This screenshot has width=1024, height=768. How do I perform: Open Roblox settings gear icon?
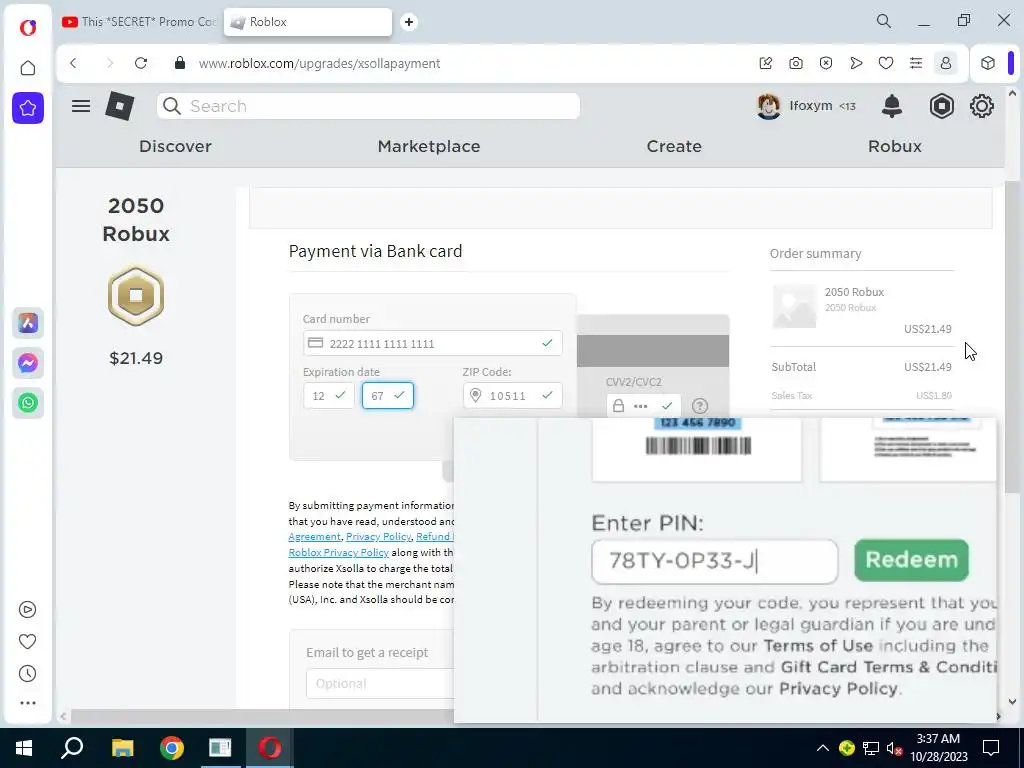[982, 106]
